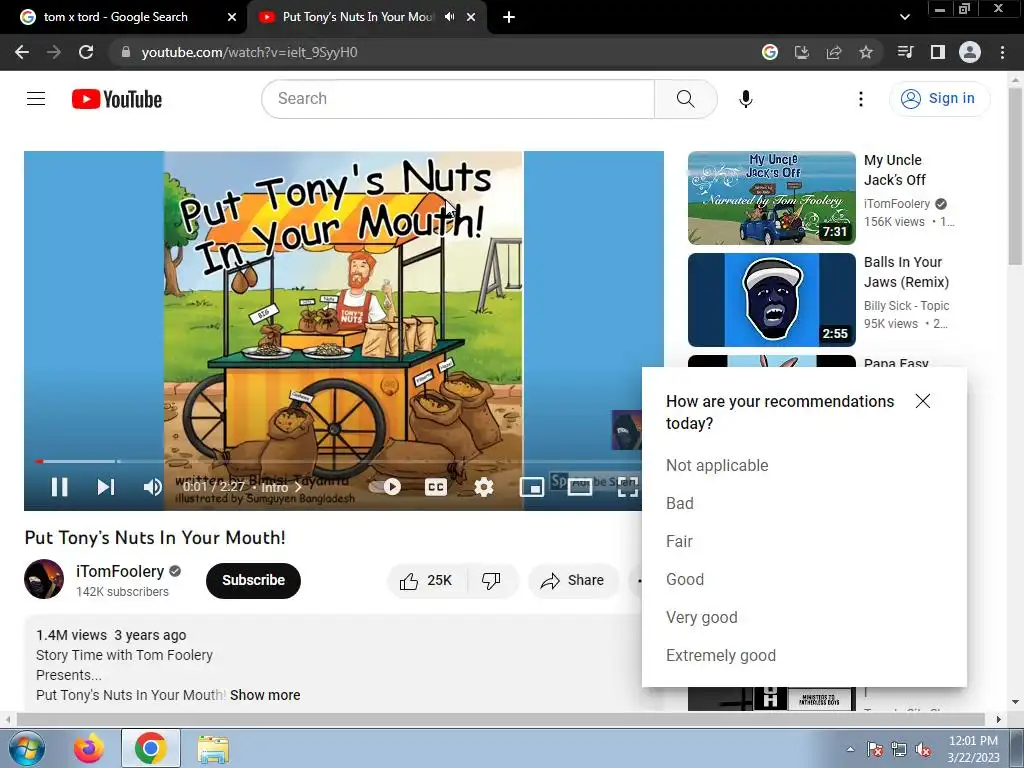Choose 'Good' in the survey
Image resolution: width=1024 pixels, height=768 pixels.
[685, 579]
